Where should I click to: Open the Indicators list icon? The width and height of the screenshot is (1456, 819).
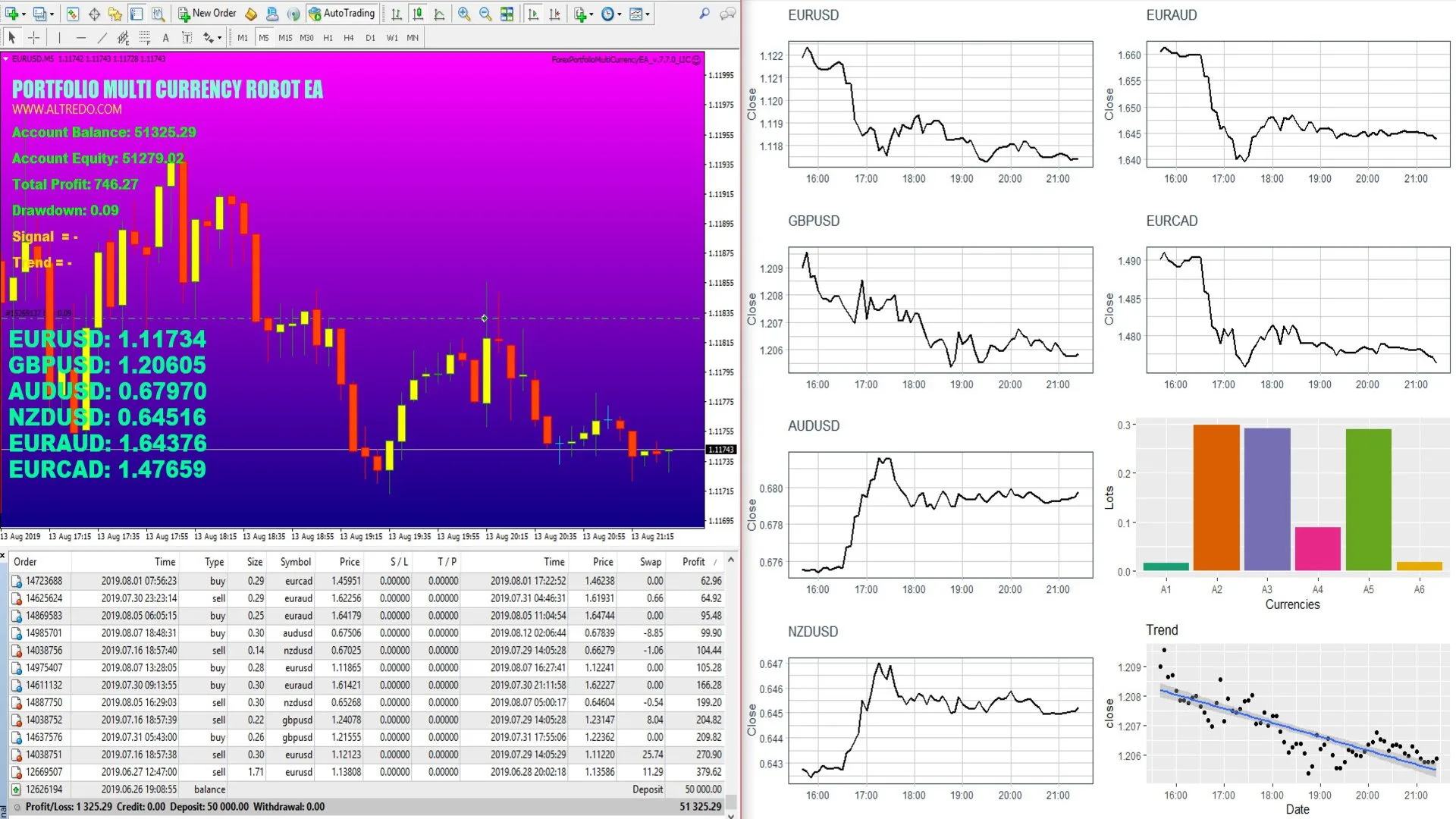(x=580, y=14)
